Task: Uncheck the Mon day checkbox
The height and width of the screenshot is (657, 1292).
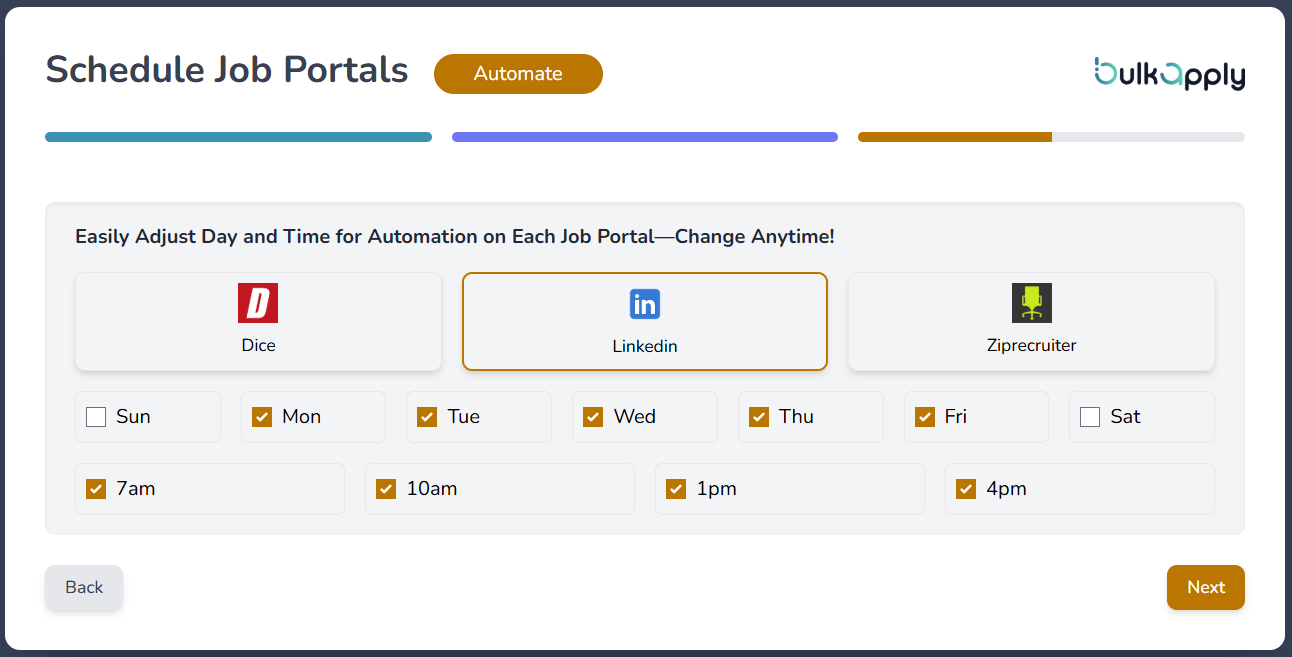Action: [x=262, y=417]
